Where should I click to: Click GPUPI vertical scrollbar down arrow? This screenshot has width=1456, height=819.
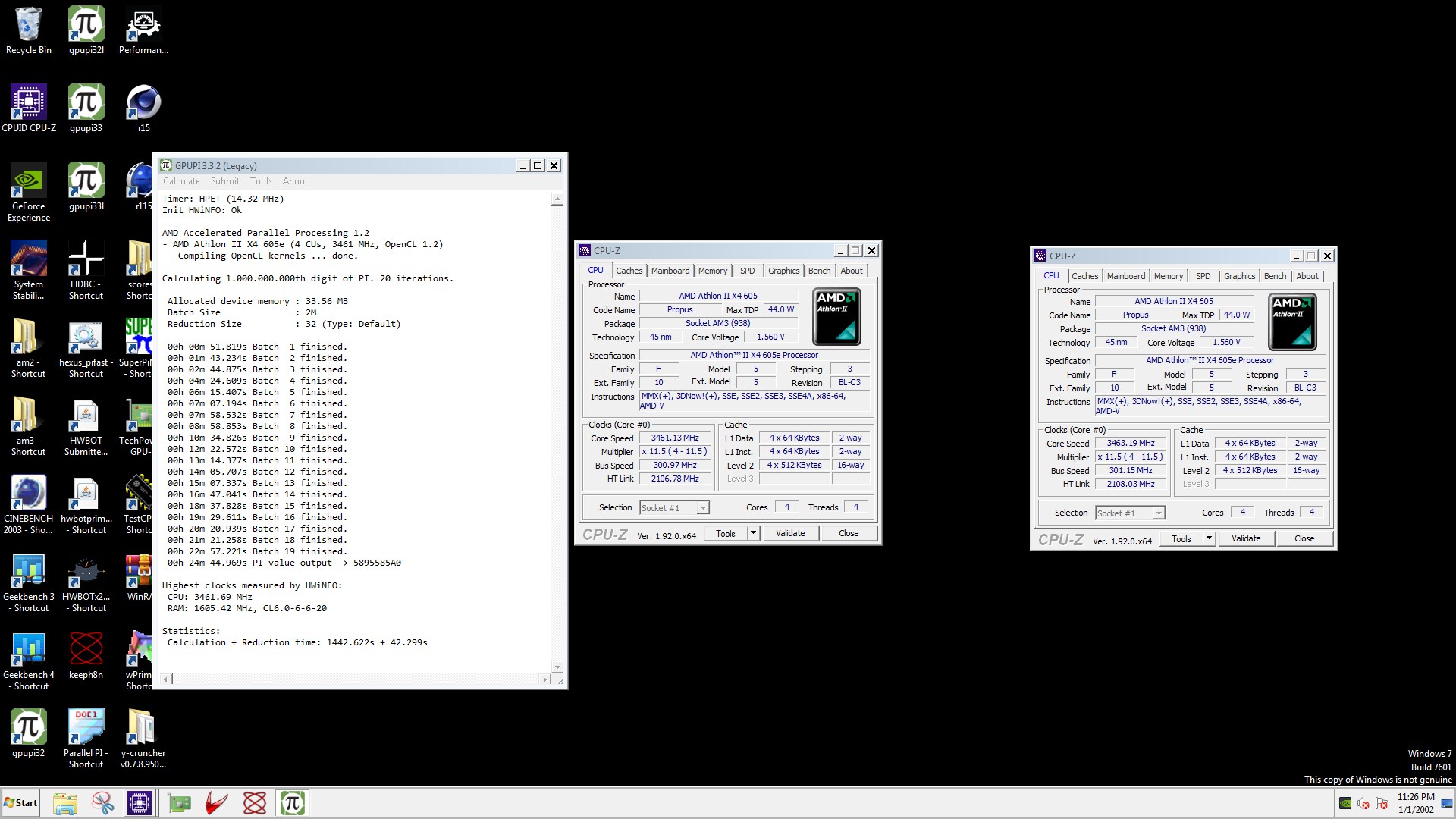557,667
